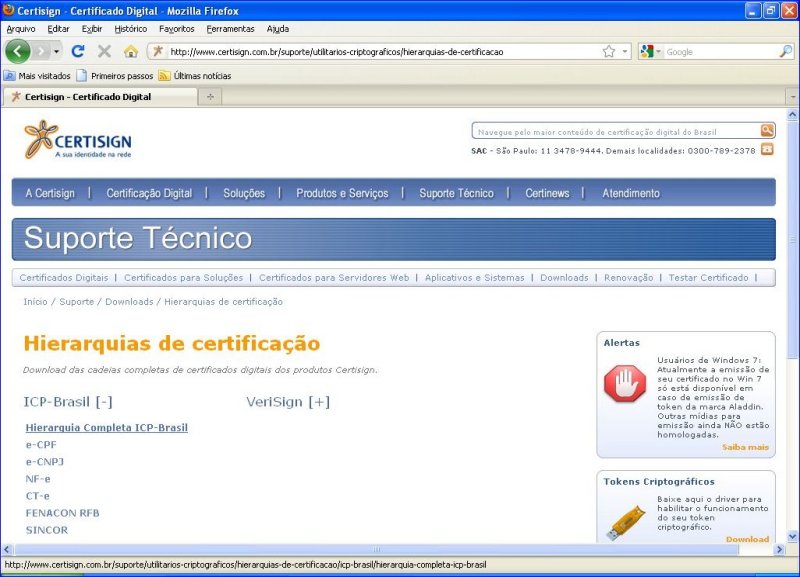
Task: Focus the Certisign site search field
Action: 616,132
